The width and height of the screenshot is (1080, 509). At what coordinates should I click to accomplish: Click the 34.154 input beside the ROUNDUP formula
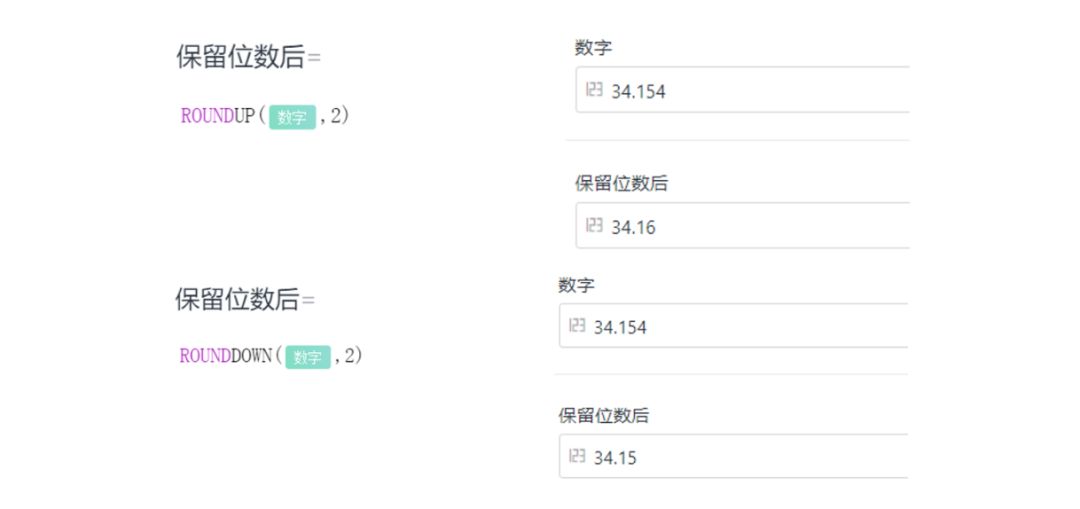[742, 90]
